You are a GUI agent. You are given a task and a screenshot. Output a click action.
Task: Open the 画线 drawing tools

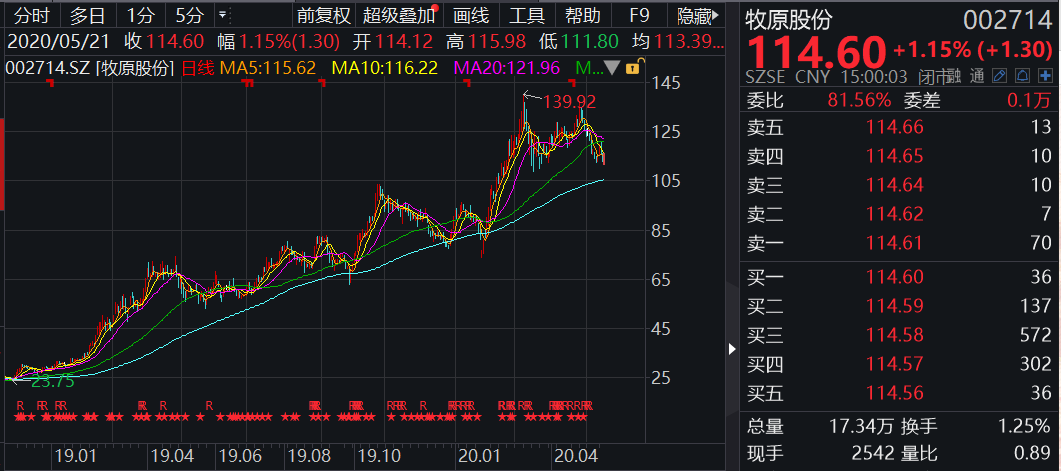click(x=471, y=16)
